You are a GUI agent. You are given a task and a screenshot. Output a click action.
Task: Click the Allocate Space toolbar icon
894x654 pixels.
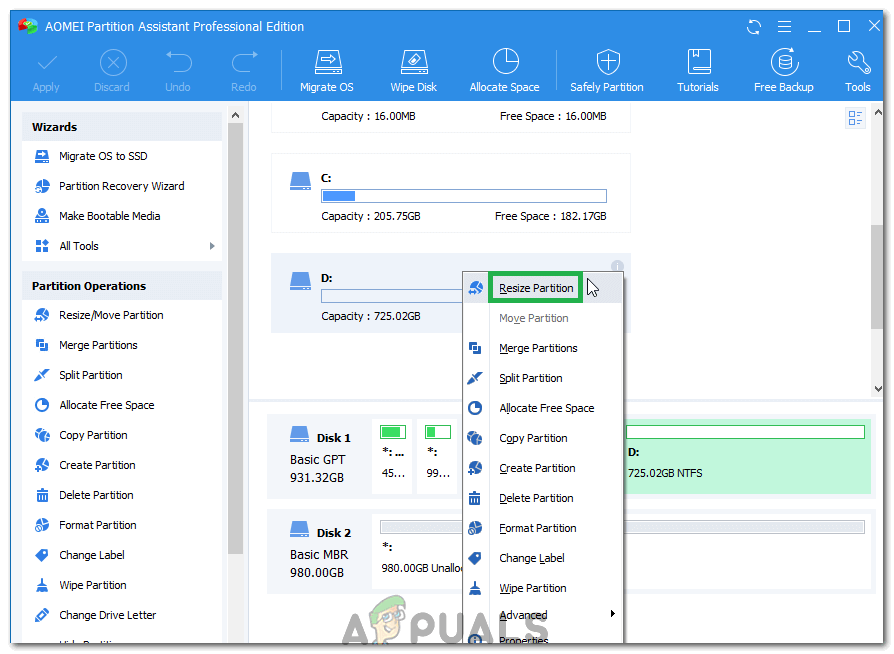click(505, 62)
